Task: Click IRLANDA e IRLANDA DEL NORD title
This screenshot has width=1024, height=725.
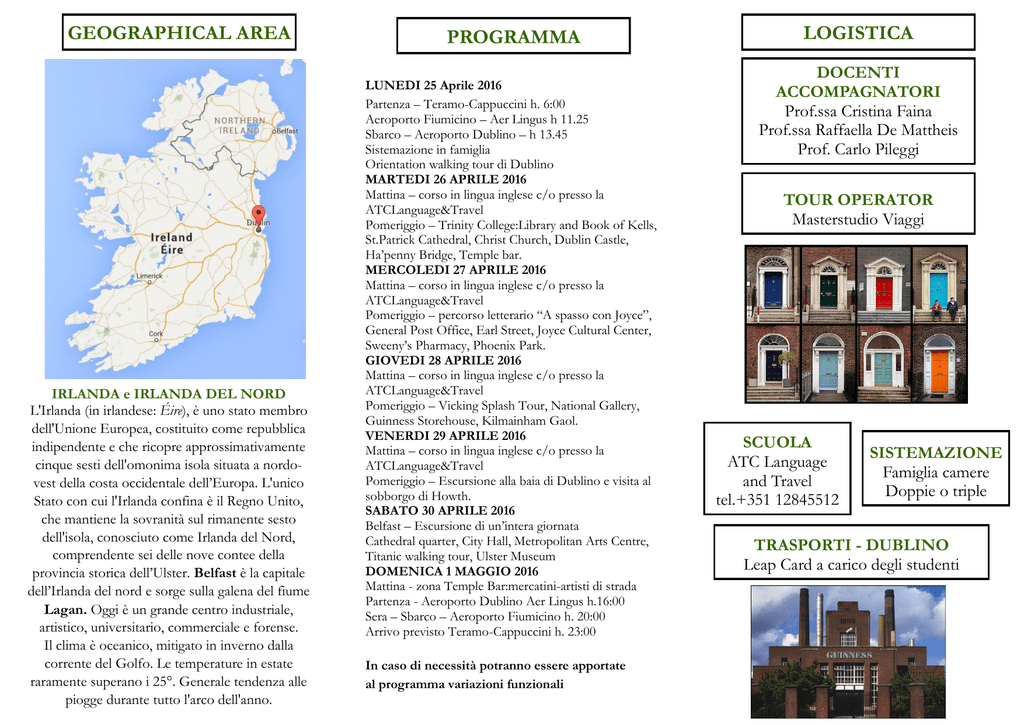Action: click(x=168, y=393)
